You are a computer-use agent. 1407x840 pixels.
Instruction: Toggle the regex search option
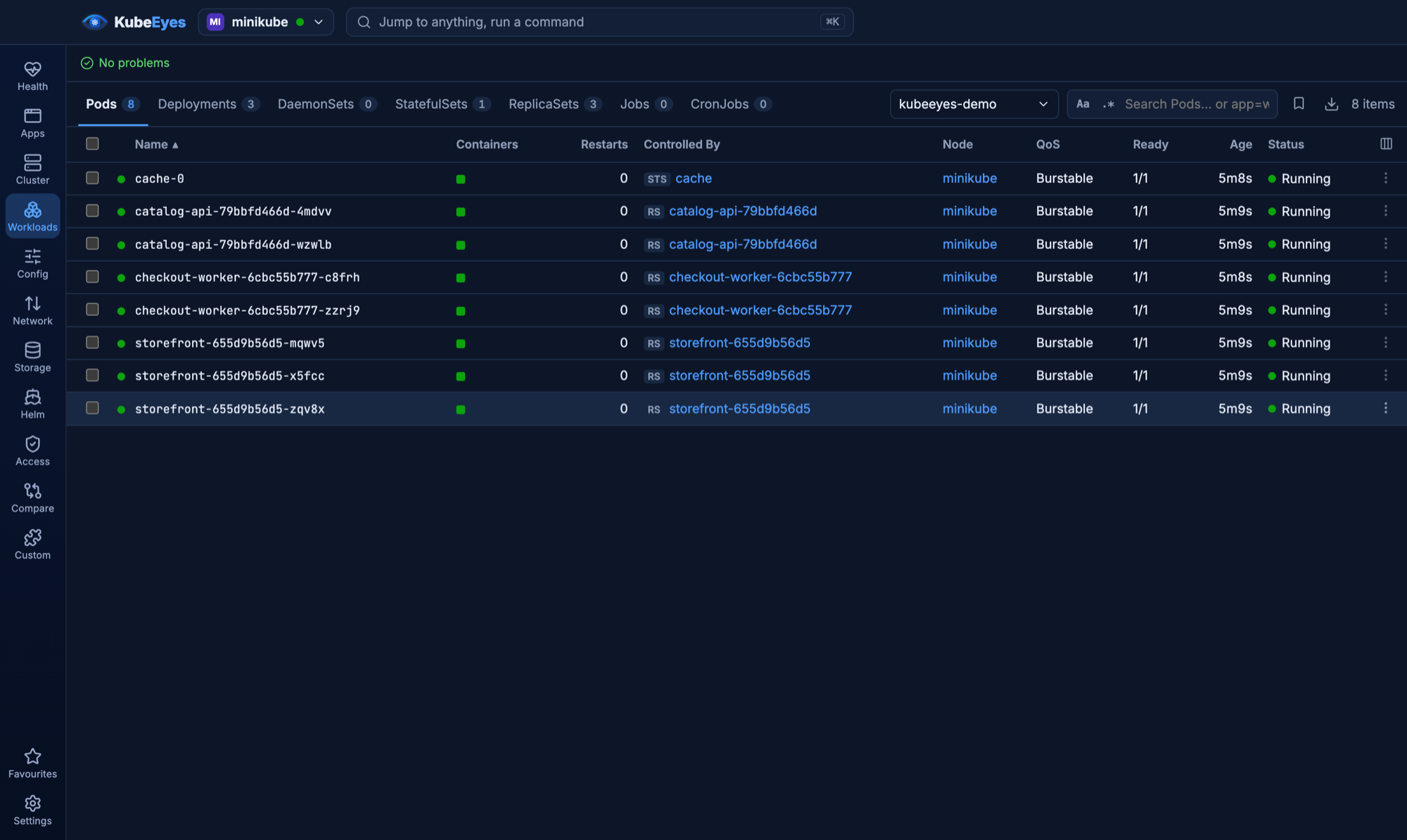pyautogui.click(x=1109, y=104)
